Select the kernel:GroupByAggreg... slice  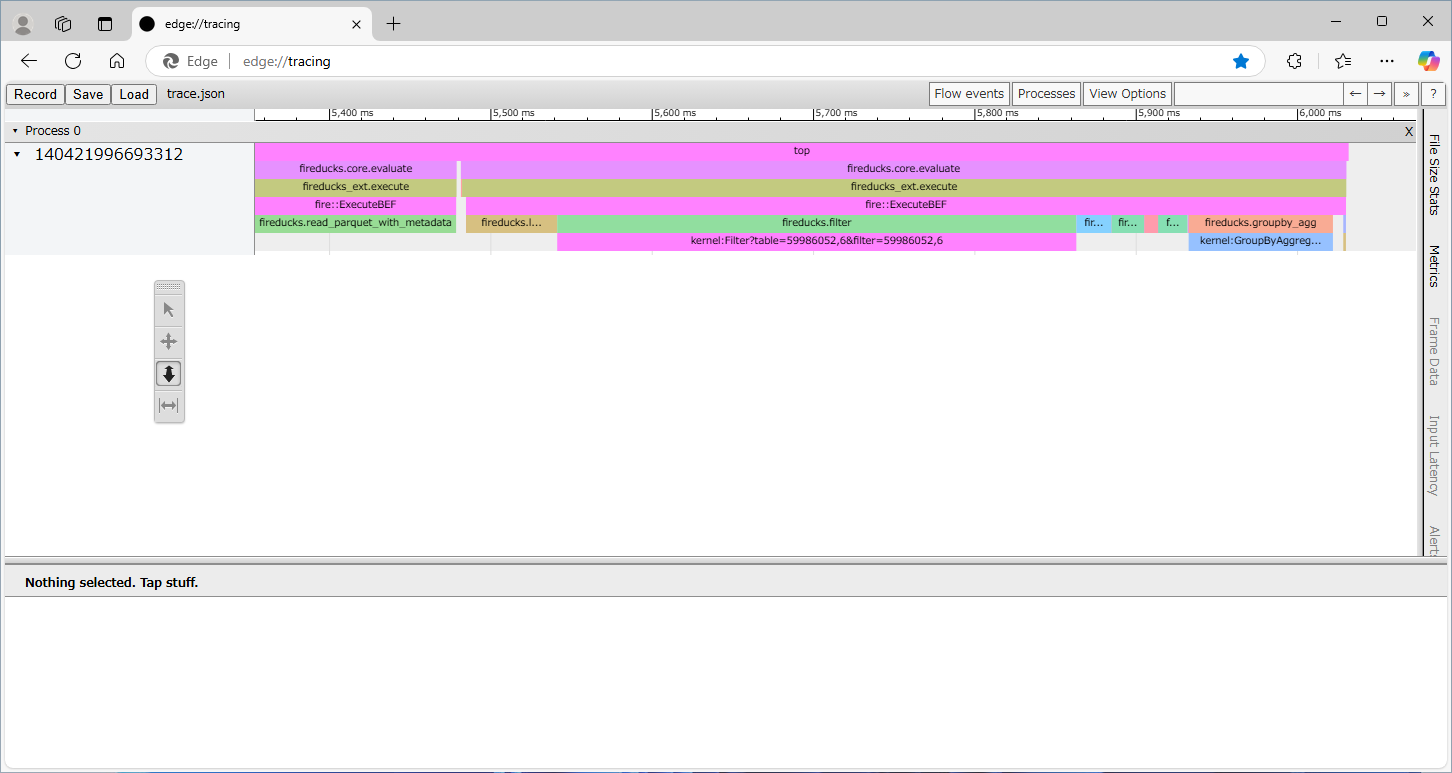click(1260, 241)
